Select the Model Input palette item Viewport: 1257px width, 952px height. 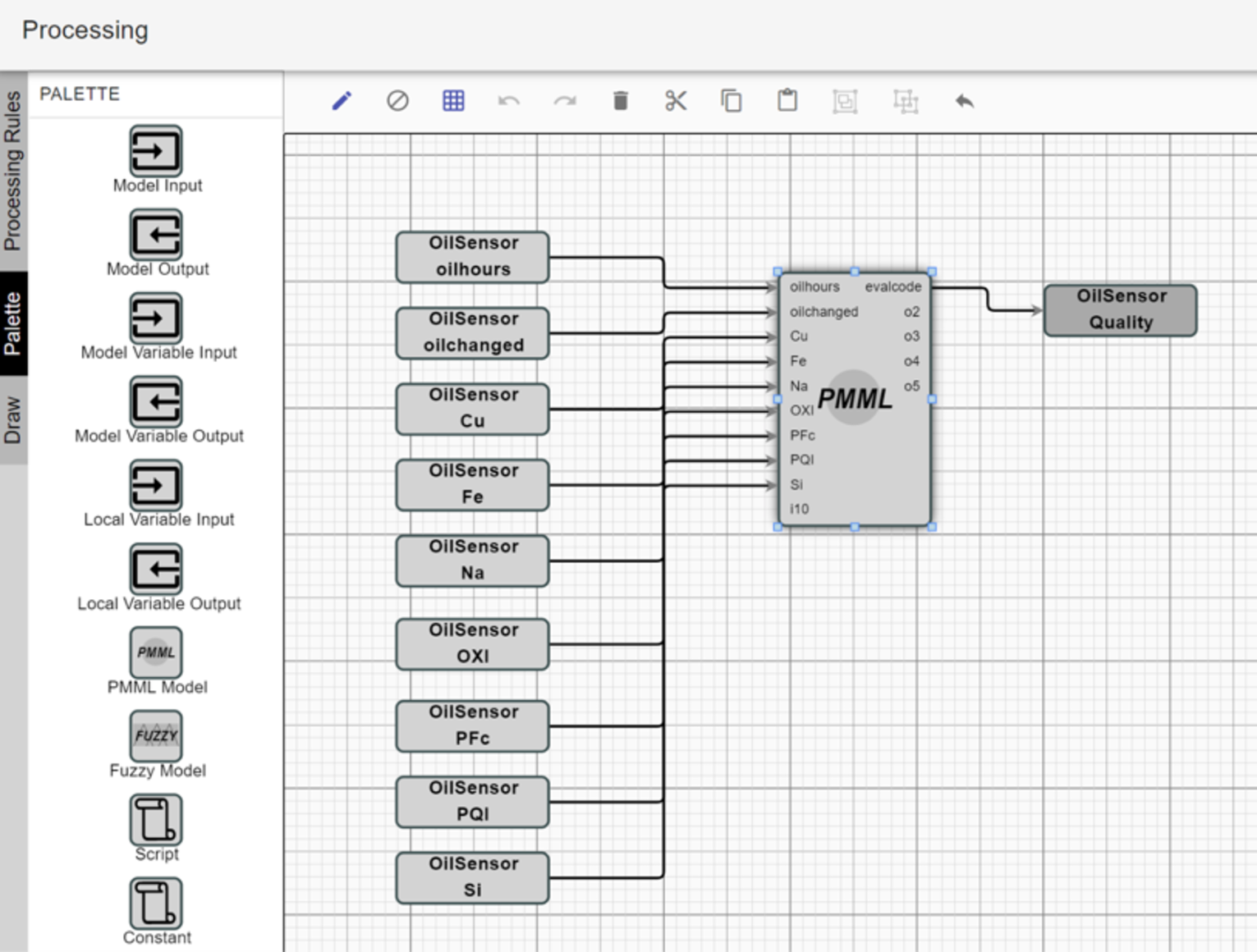click(x=156, y=150)
